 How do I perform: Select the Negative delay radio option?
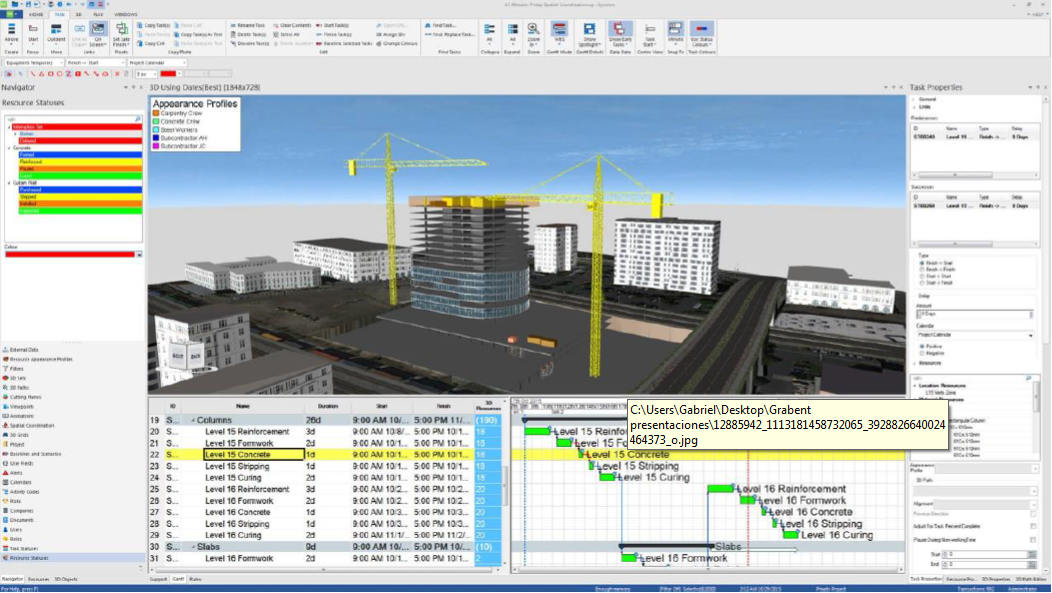click(920, 353)
